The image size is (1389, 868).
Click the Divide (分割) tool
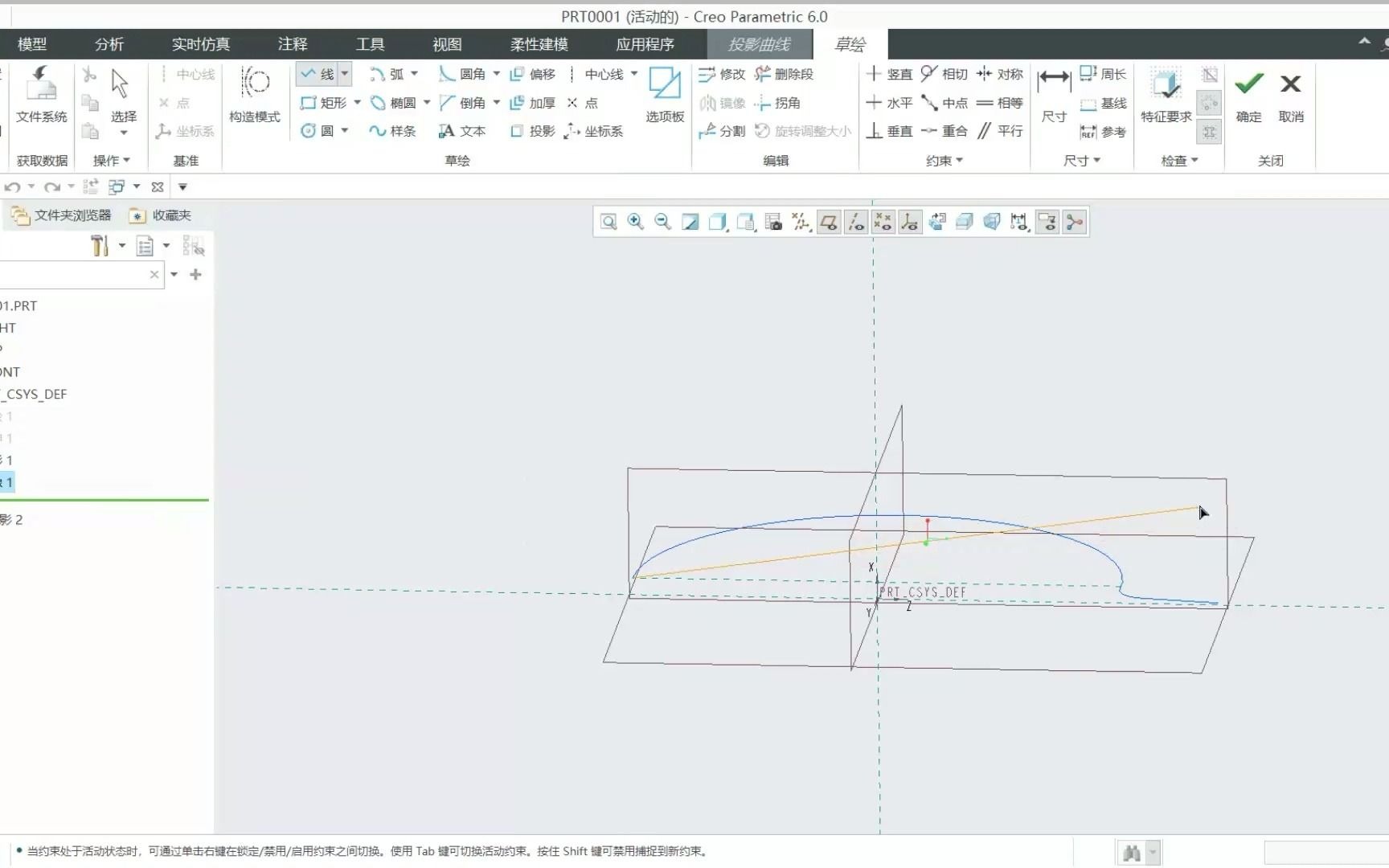[x=722, y=131]
